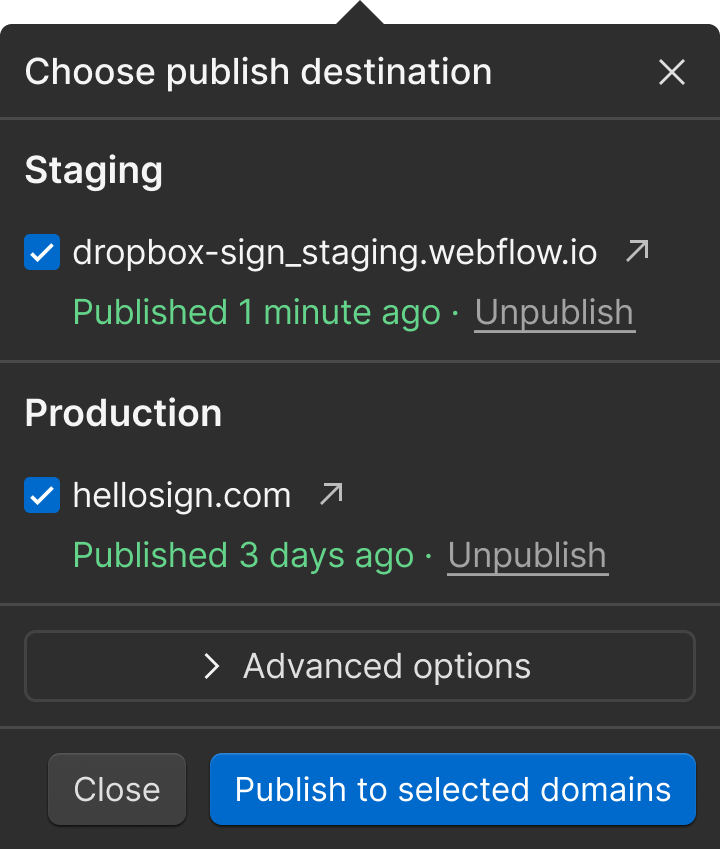Unpublish the staging domain
Screen dimensions: 720x849
pos(554,312)
